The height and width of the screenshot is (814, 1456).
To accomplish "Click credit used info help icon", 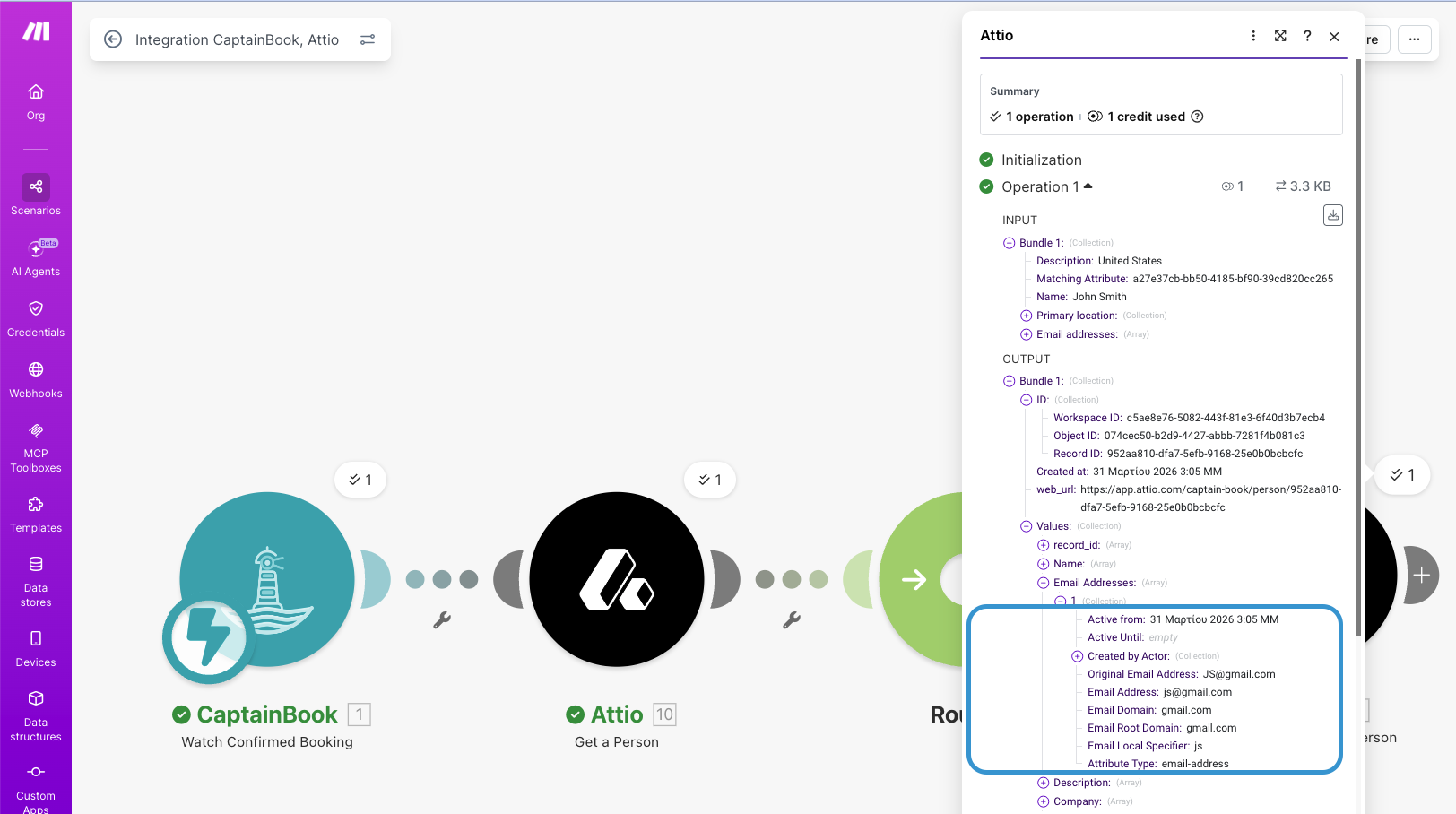I will point(1197,117).
